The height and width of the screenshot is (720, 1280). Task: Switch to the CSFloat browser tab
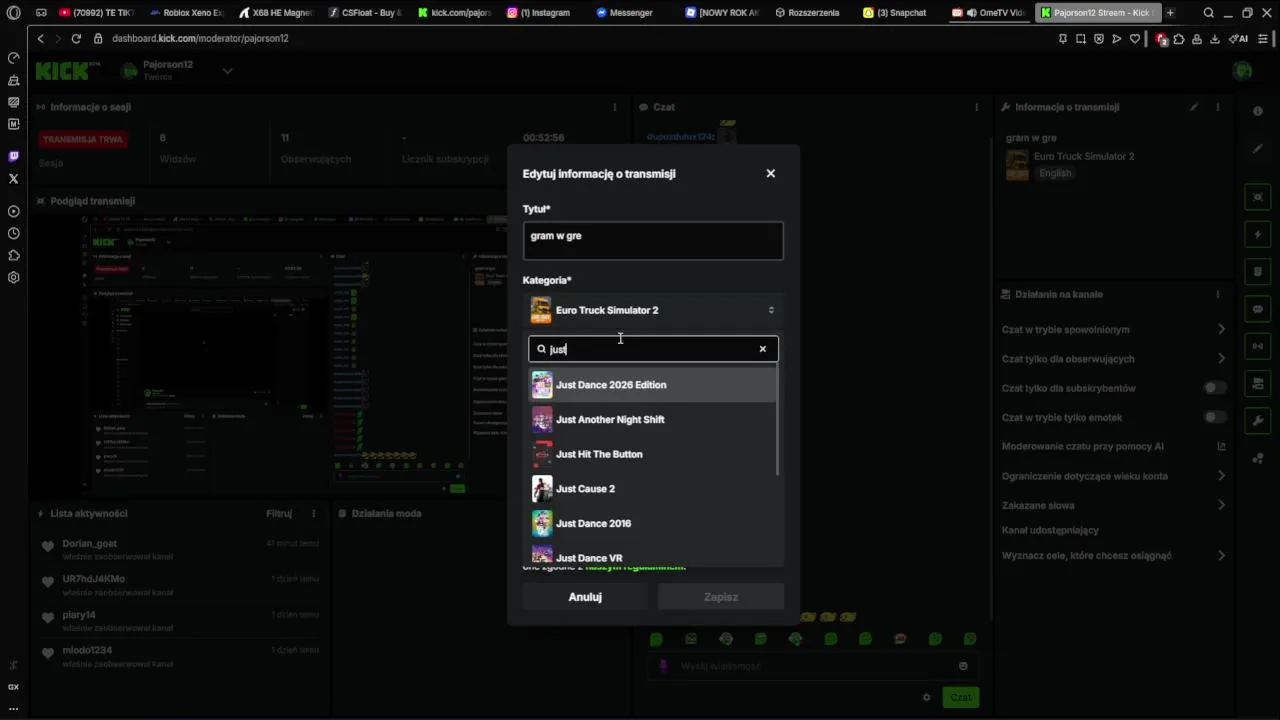point(366,13)
